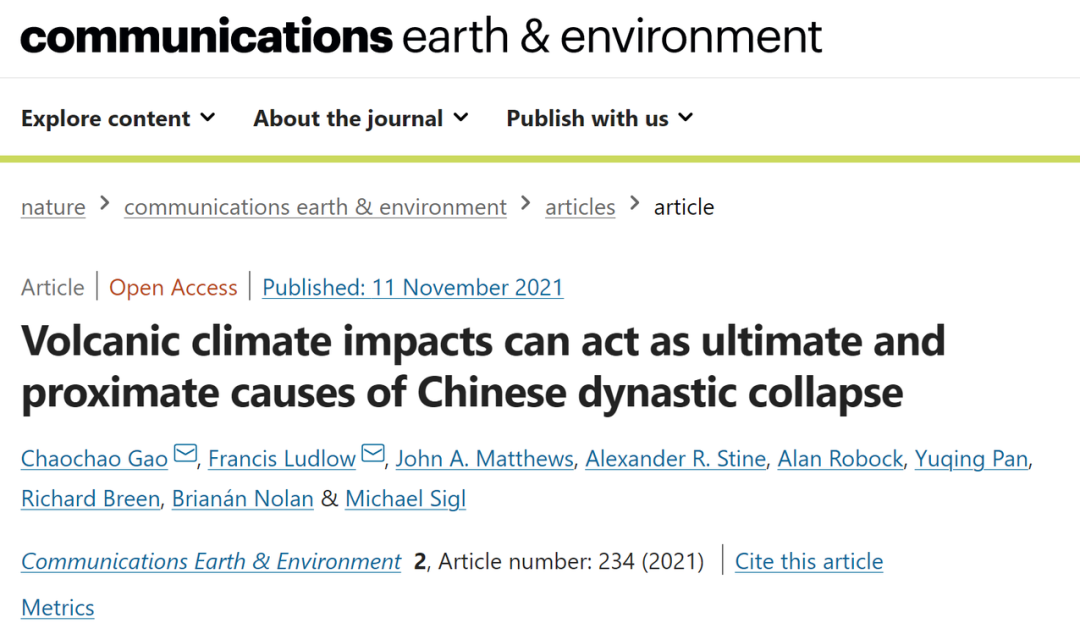The width and height of the screenshot is (1080, 634).
Task: Open the Communications Earth & Environment journal link
Action: tap(211, 562)
